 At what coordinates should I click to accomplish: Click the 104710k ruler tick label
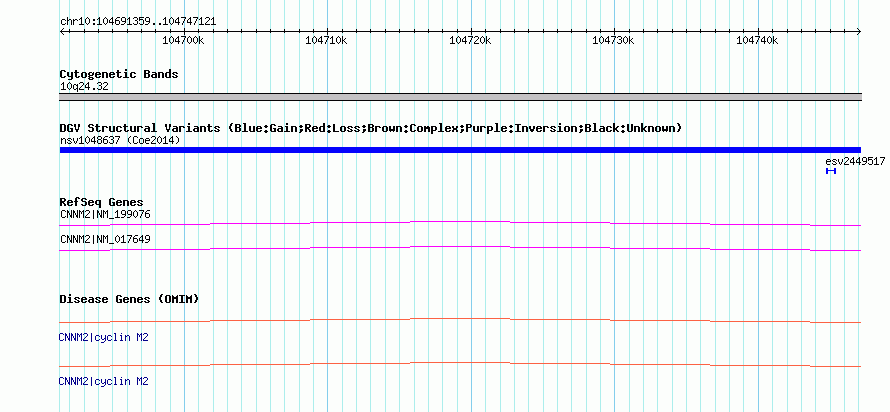(x=326, y=41)
